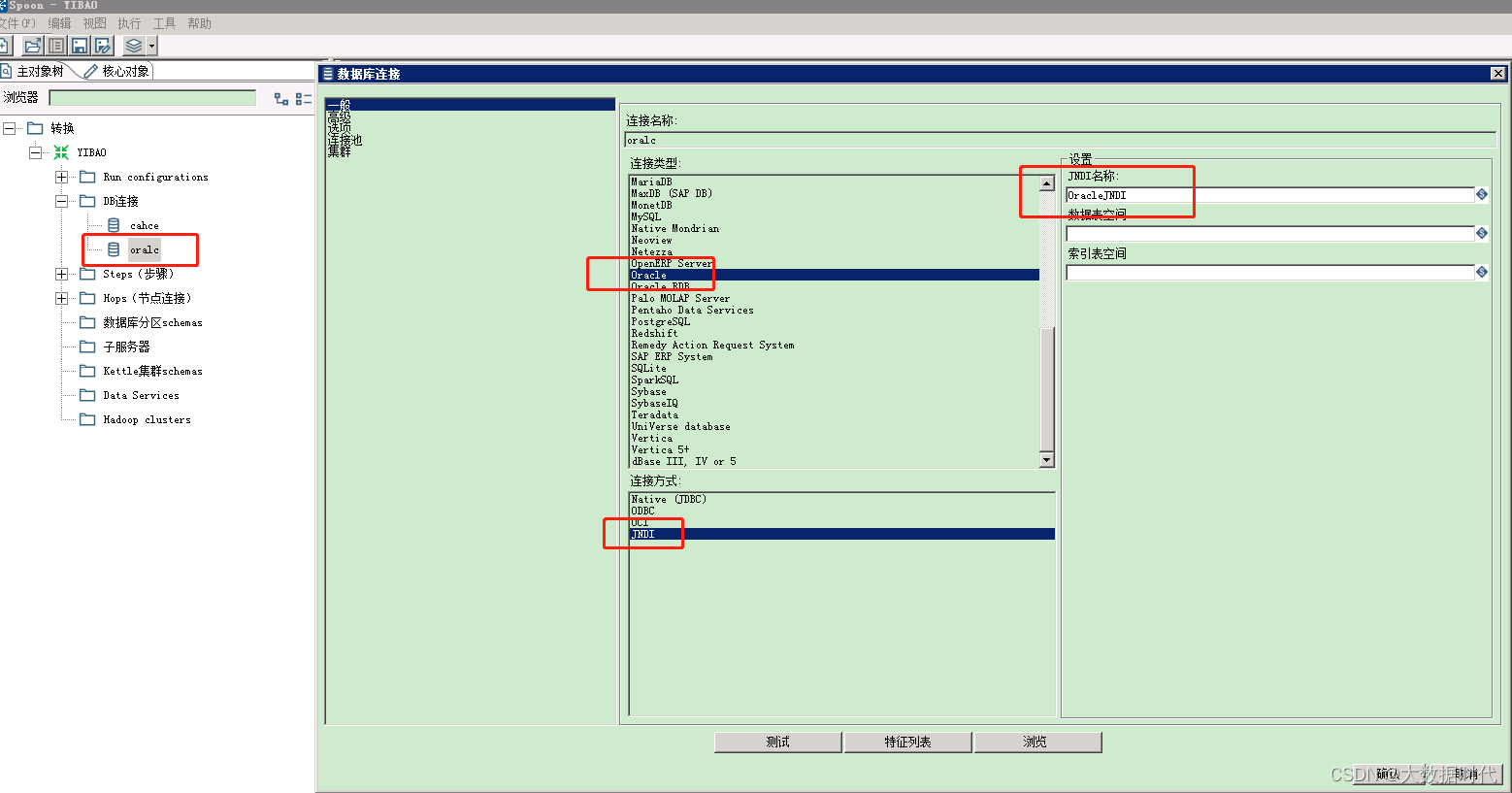
Task: Select the oralc connection under DB连接
Action: (x=145, y=249)
